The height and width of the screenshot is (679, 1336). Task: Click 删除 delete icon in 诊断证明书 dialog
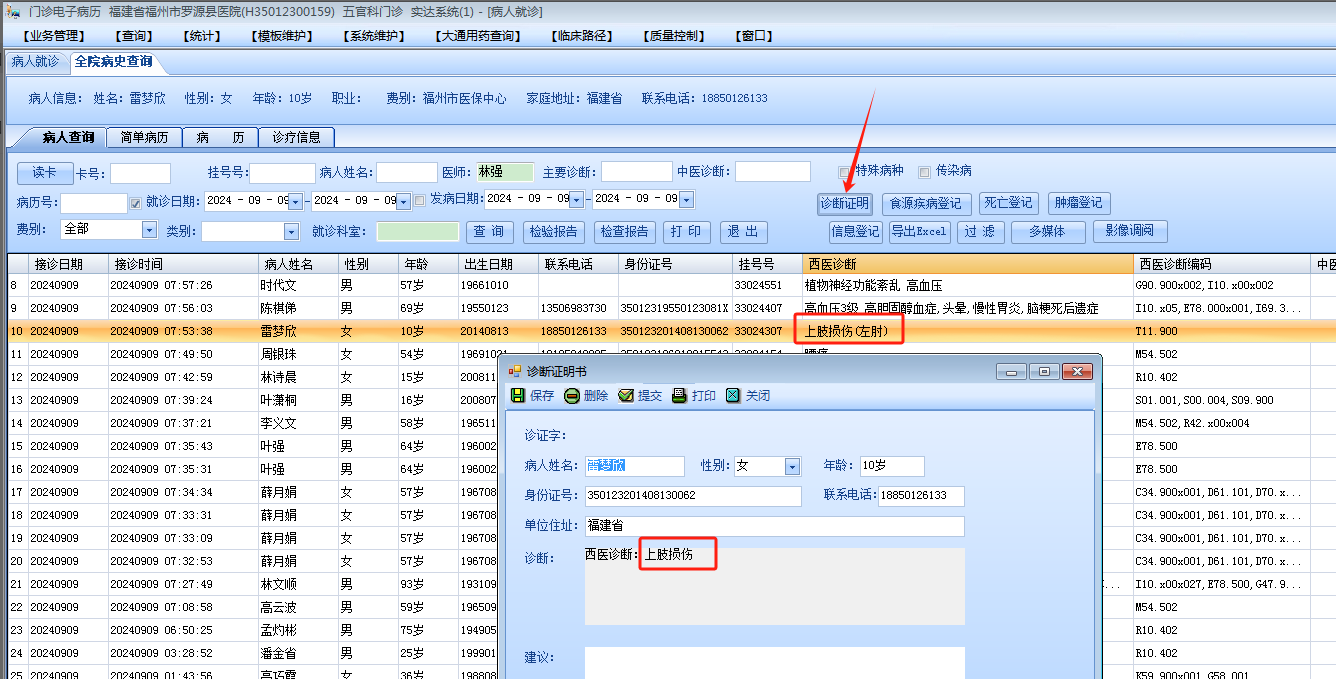[x=572, y=396]
